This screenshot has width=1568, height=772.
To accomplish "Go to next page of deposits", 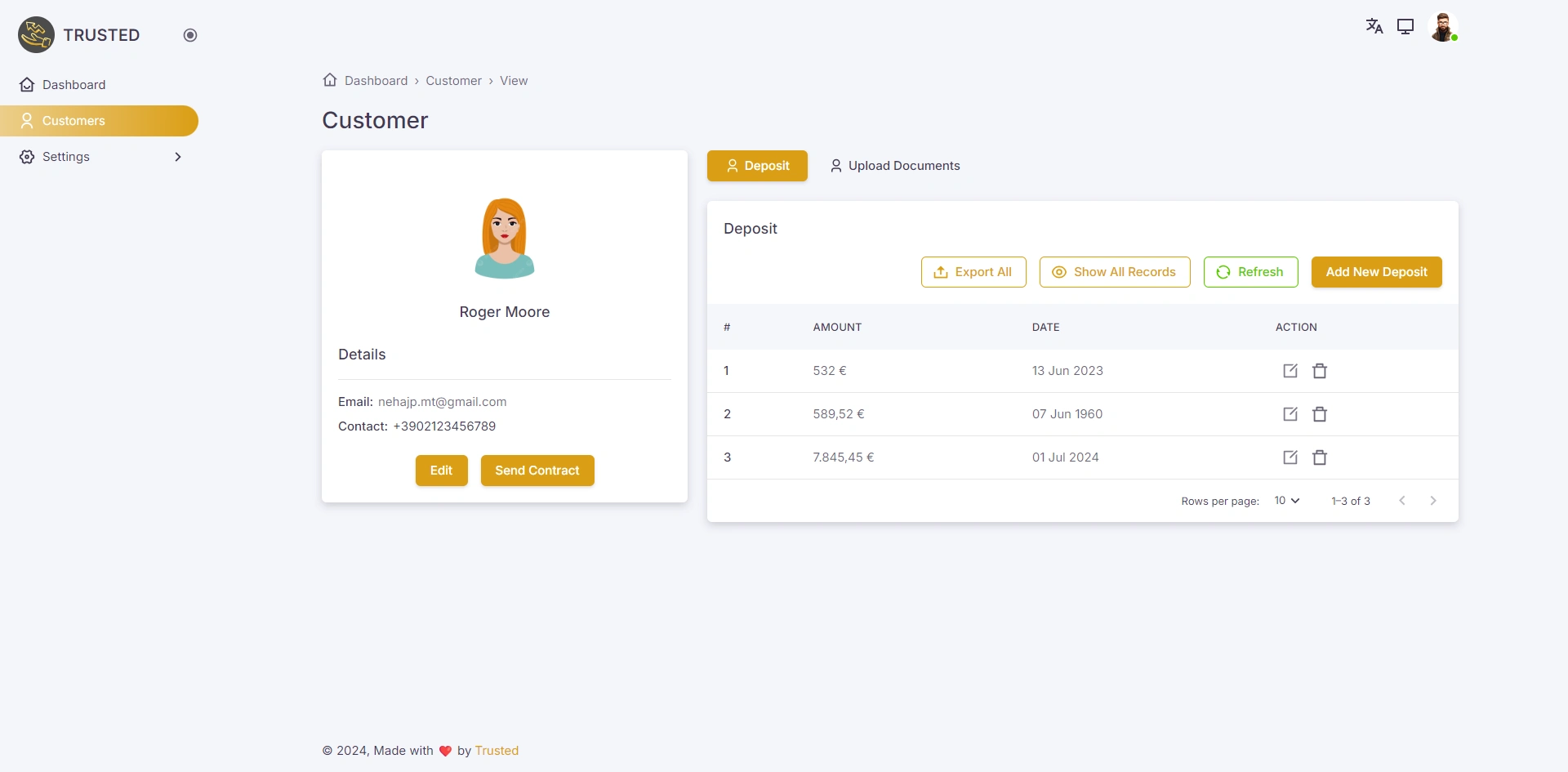I will [1433, 501].
